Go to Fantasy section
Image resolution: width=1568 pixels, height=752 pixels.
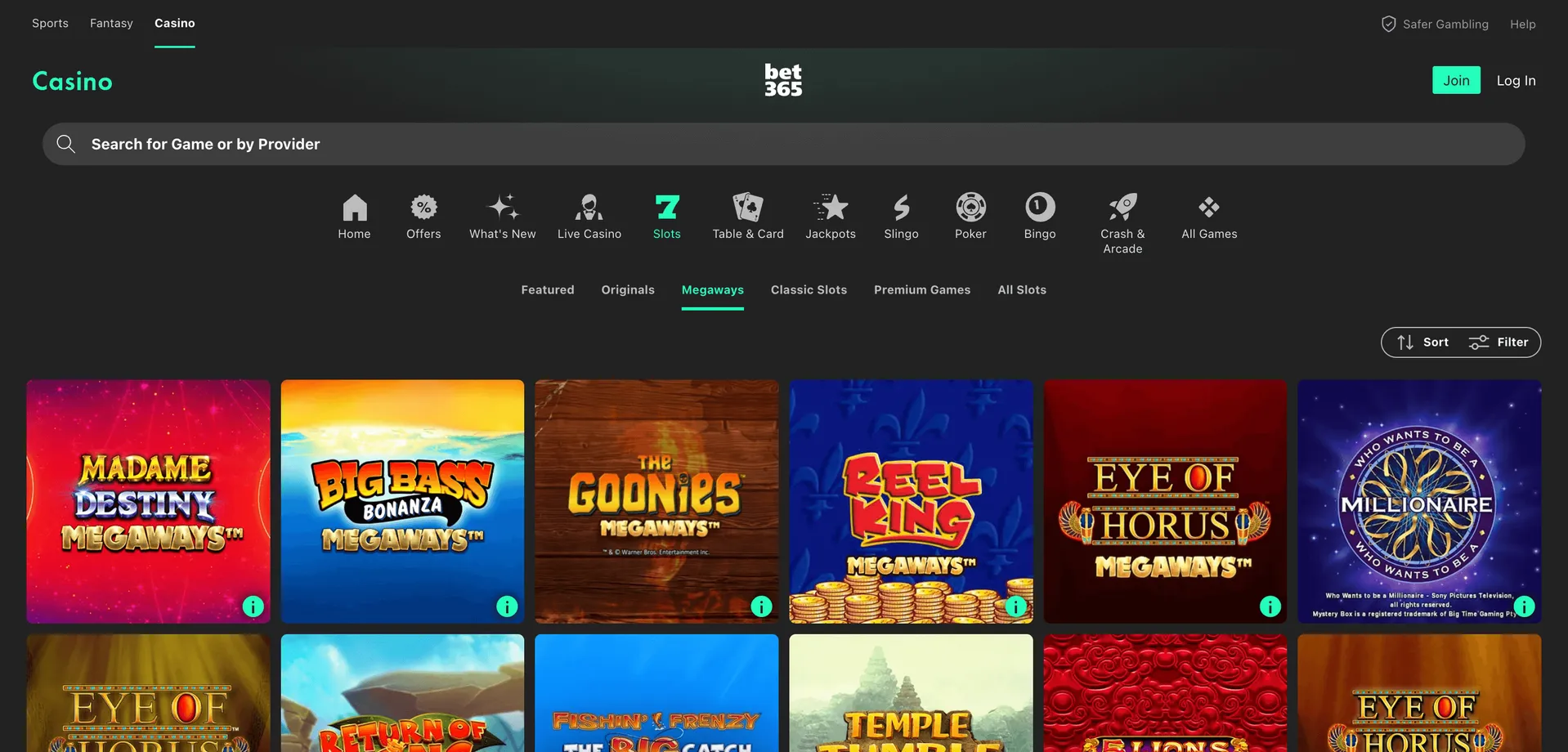[111, 24]
